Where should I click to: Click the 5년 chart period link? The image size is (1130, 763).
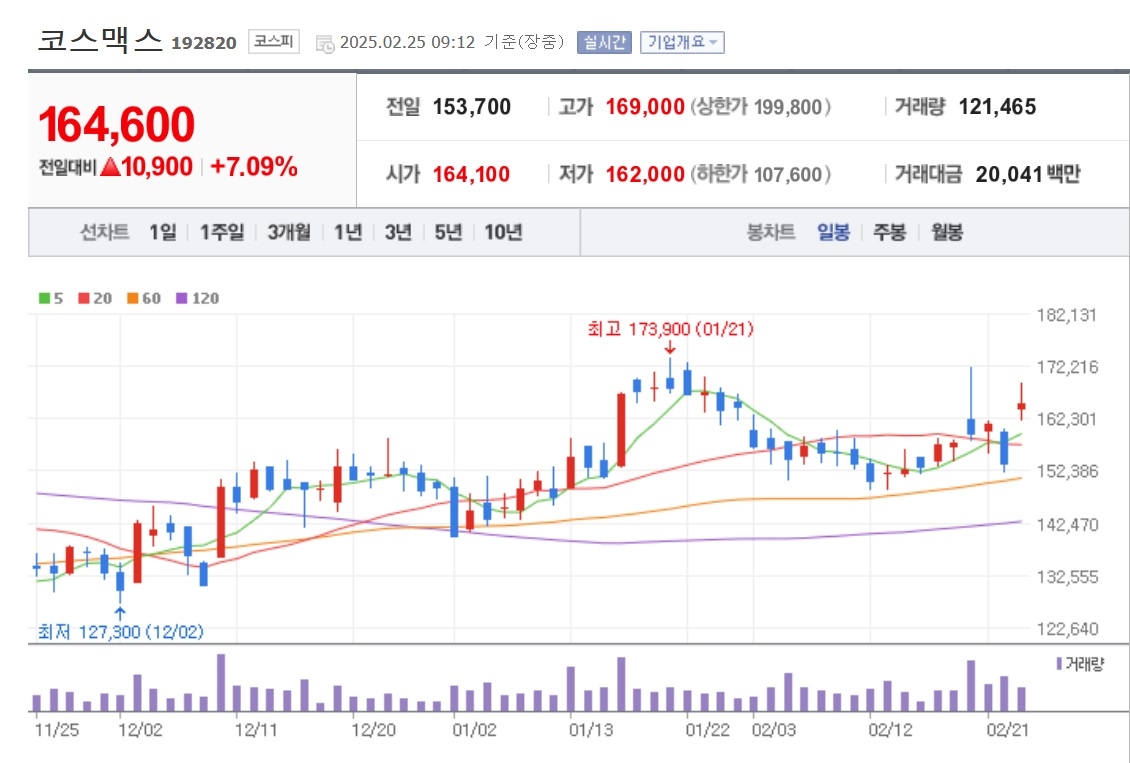coord(448,232)
